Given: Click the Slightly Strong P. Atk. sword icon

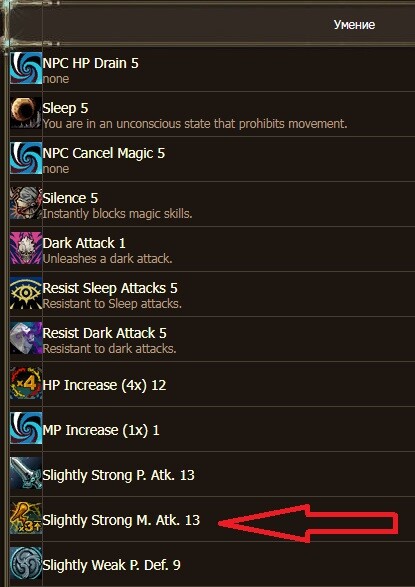Looking at the screenshot, I should coord(26,474).
